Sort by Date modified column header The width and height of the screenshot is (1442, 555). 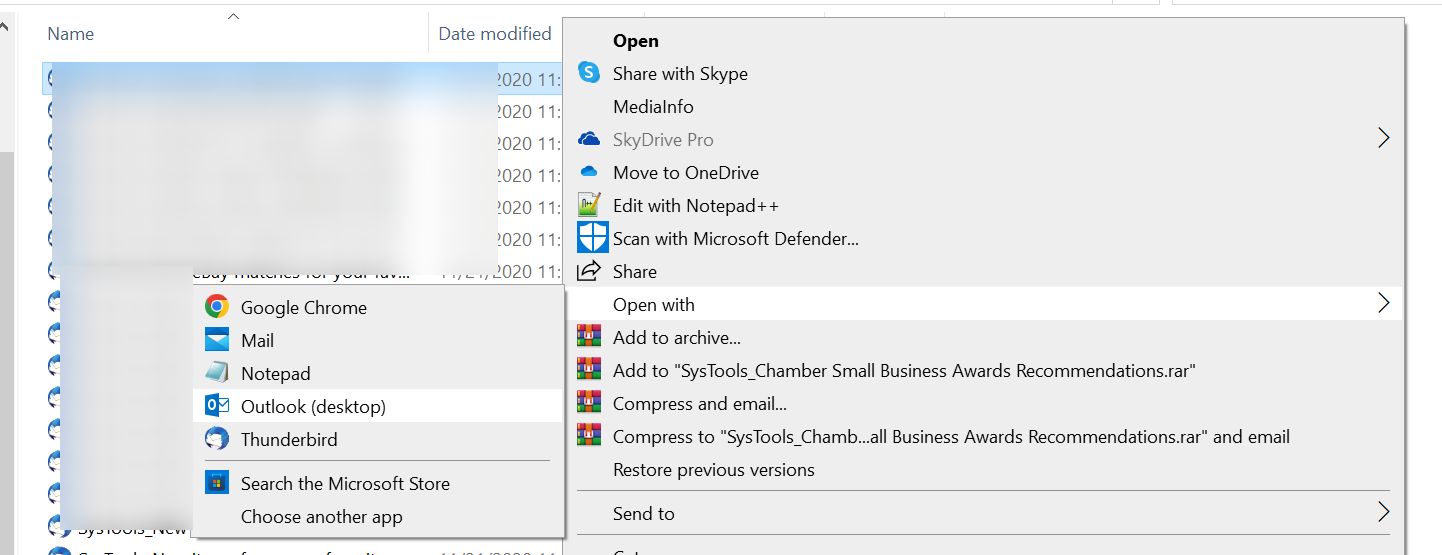pos(497,33)
